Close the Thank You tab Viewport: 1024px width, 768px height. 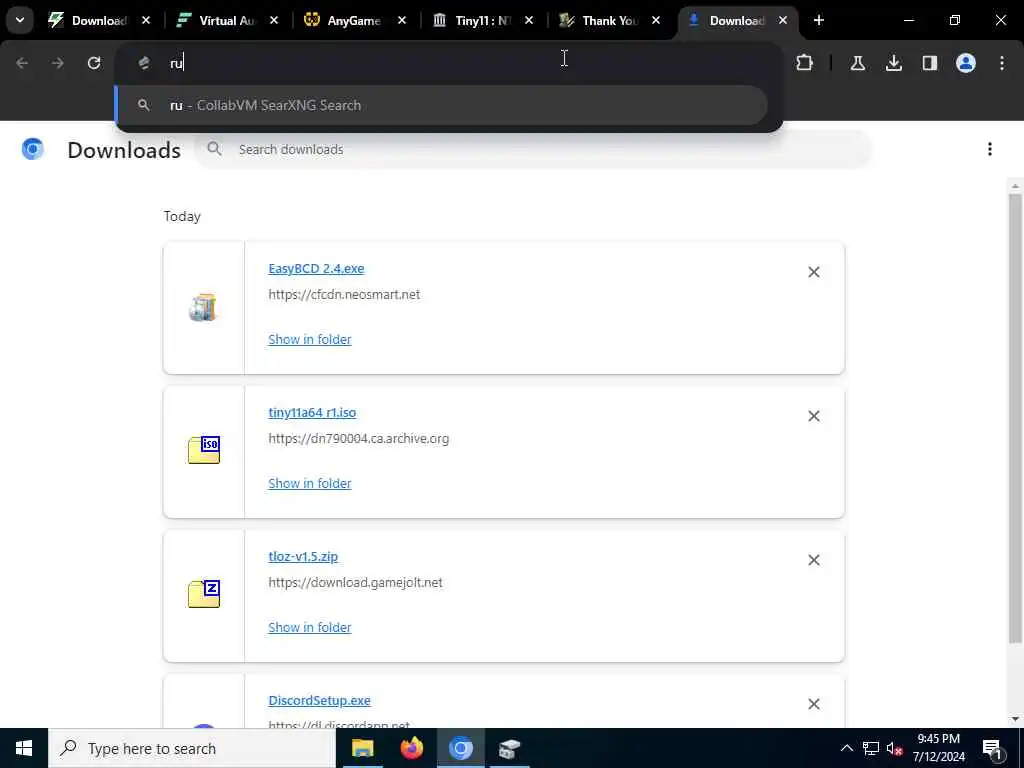[x=656, y=20]
